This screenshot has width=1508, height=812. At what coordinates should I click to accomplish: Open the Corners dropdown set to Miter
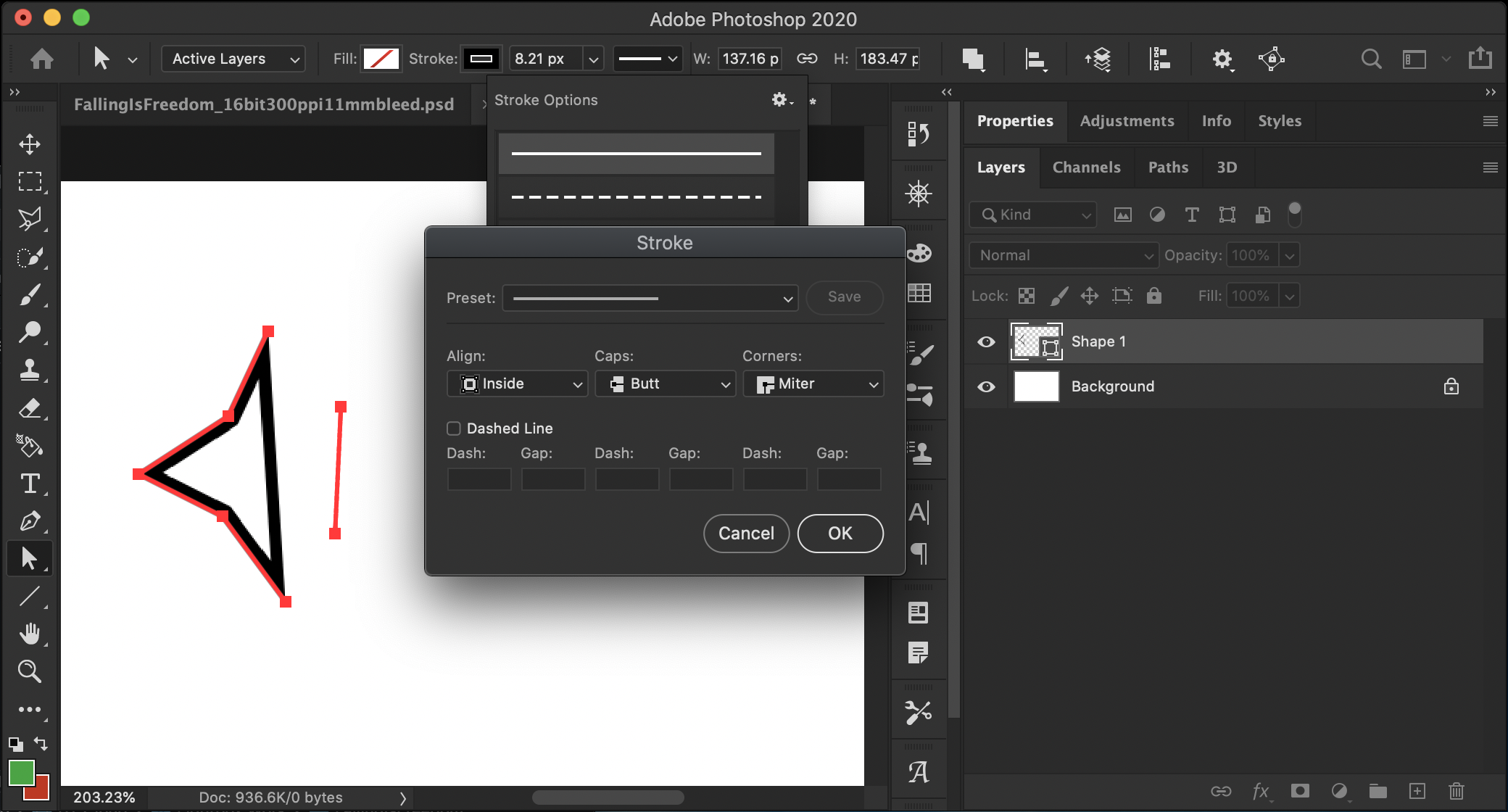[813, 384]
